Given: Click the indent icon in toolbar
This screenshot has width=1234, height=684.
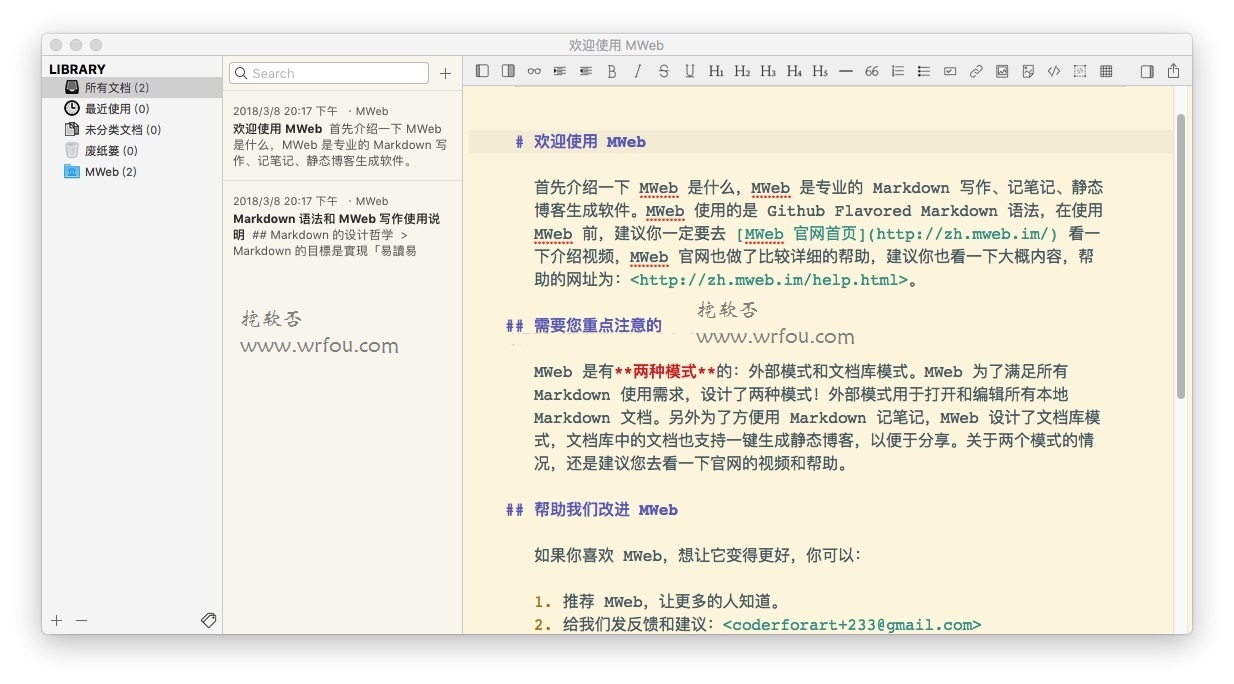Looking at the screenshot, I should [x=560, y=71].
